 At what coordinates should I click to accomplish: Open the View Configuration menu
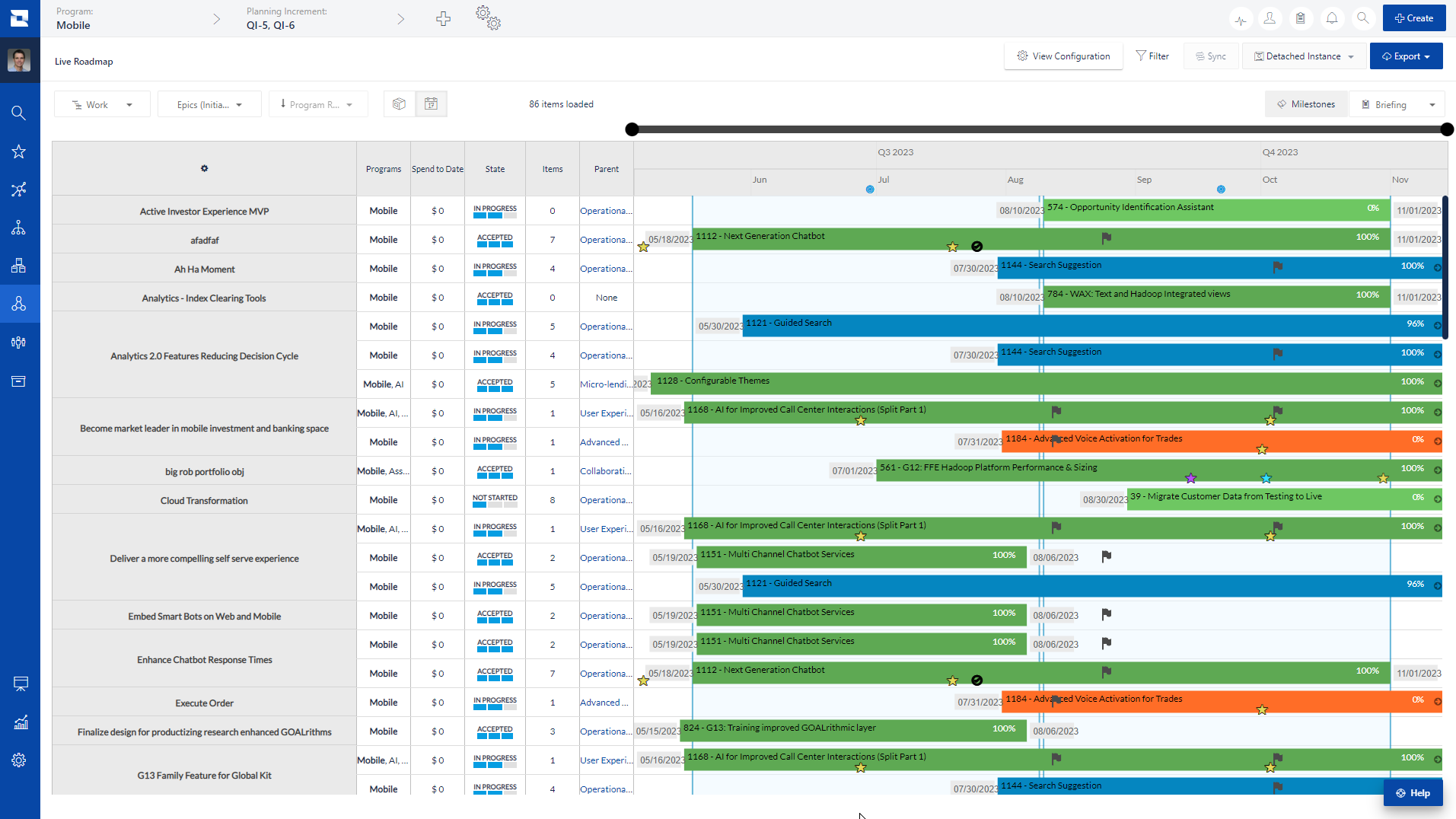pyautogui.click(x=1063, y=56)
